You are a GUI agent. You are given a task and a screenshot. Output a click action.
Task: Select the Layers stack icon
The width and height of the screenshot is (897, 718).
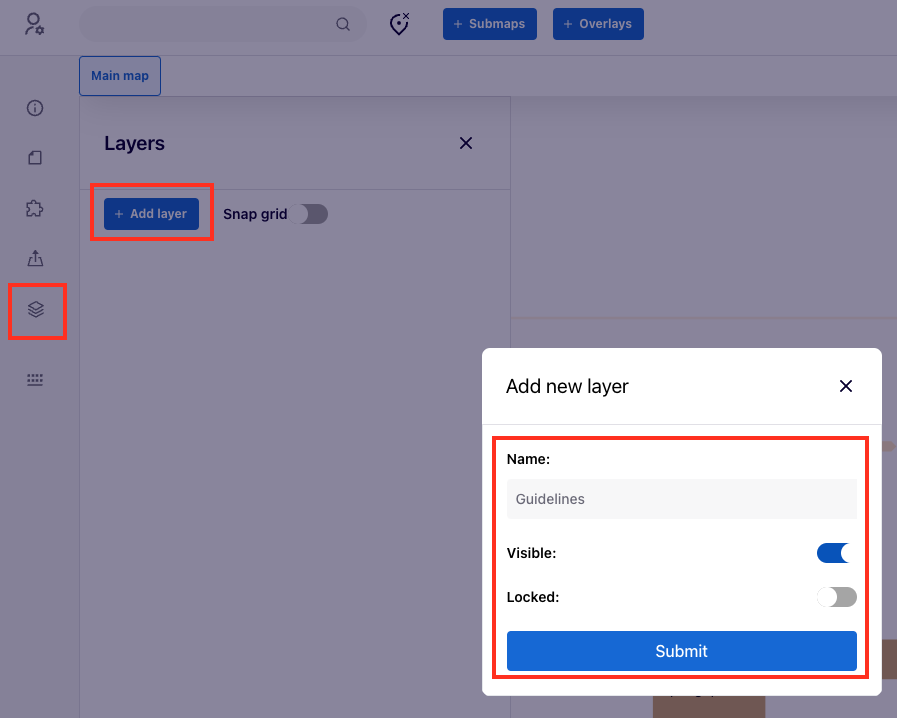tap(36, 310)
